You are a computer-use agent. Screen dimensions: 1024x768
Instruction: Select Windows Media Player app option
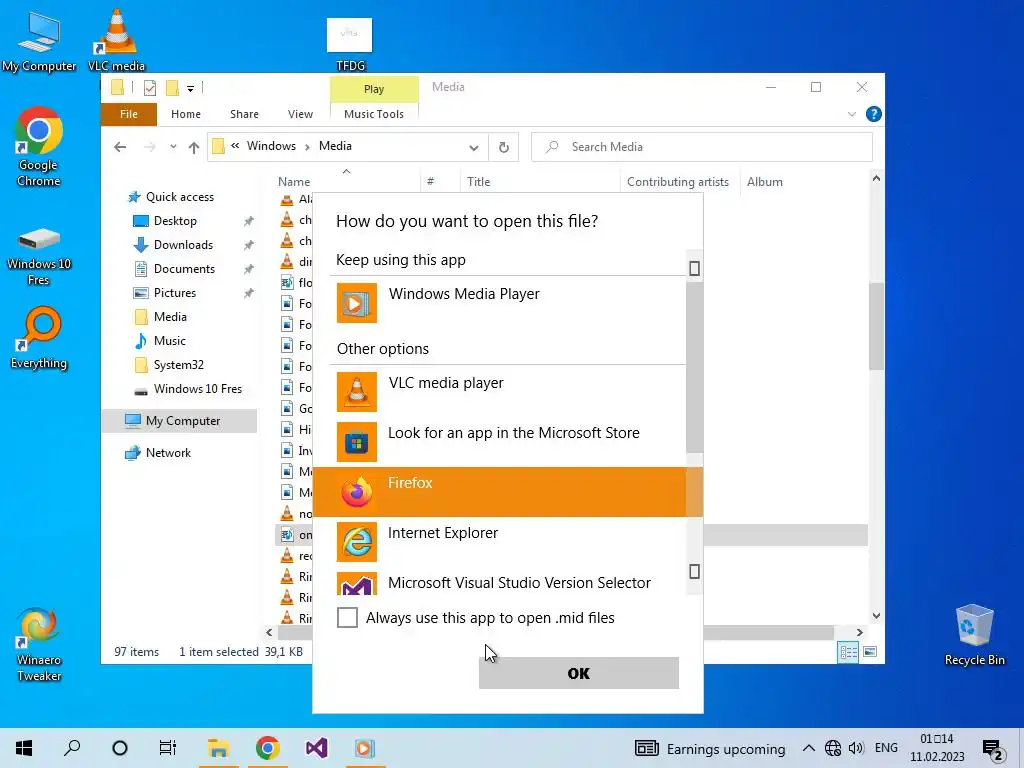500,302
